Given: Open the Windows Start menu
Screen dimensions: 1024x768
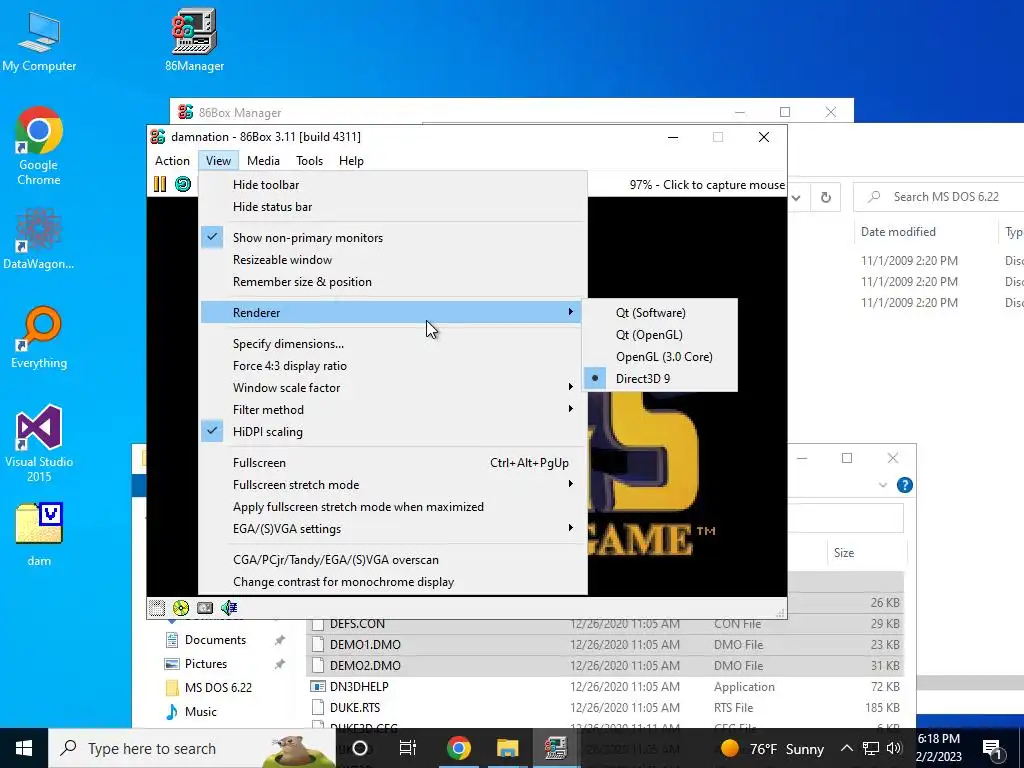Looking at the screenshot, I should [24, 748].
